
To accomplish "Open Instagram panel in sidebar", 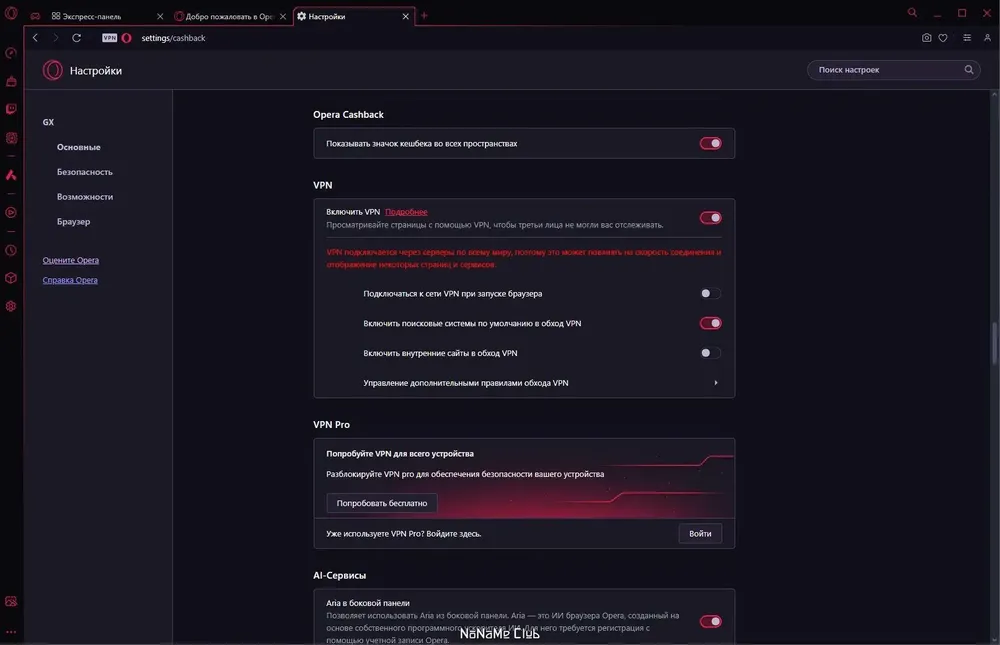I will [11, 137].
